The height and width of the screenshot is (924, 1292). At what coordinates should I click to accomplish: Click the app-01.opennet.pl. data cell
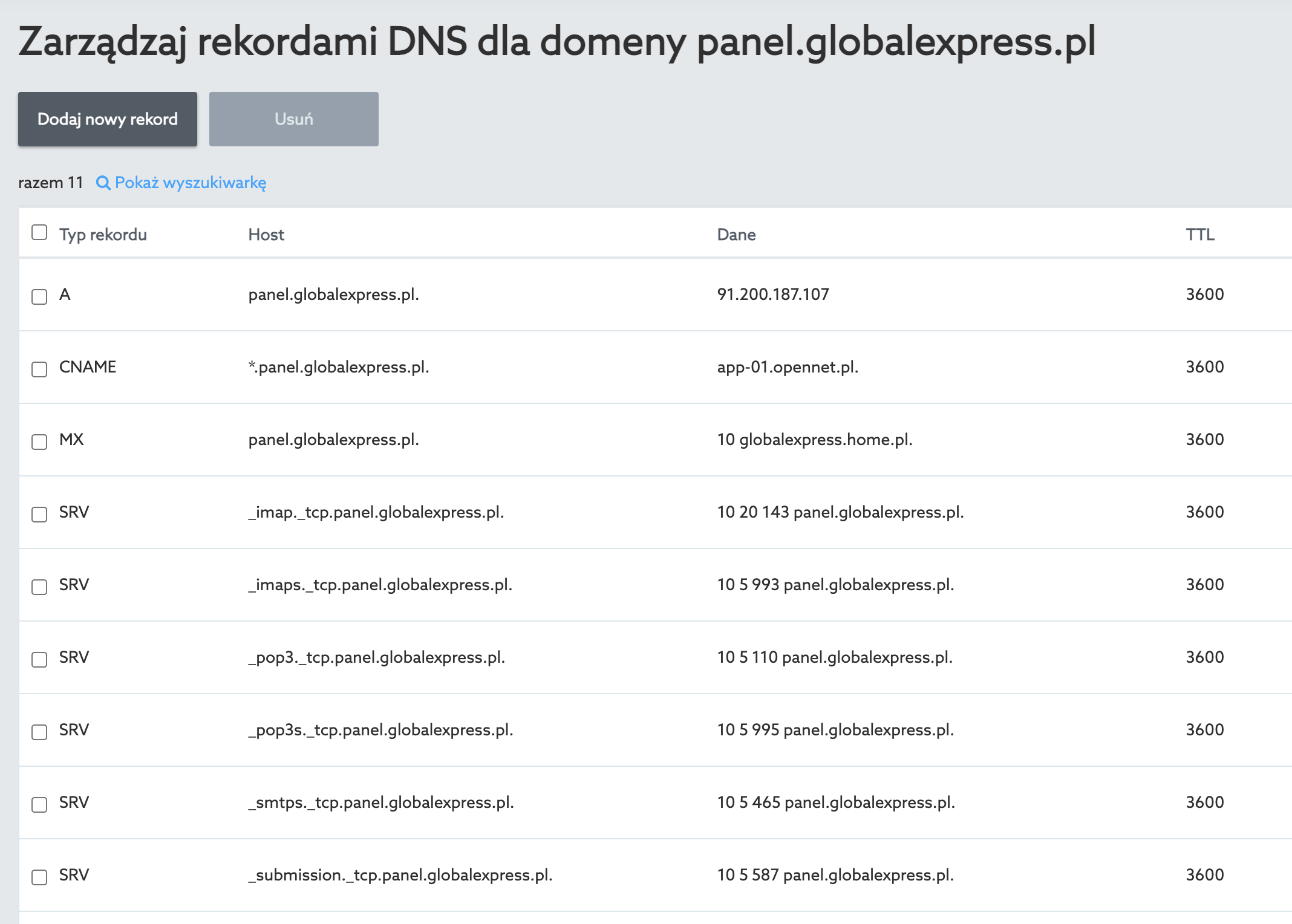pos(788,367)
